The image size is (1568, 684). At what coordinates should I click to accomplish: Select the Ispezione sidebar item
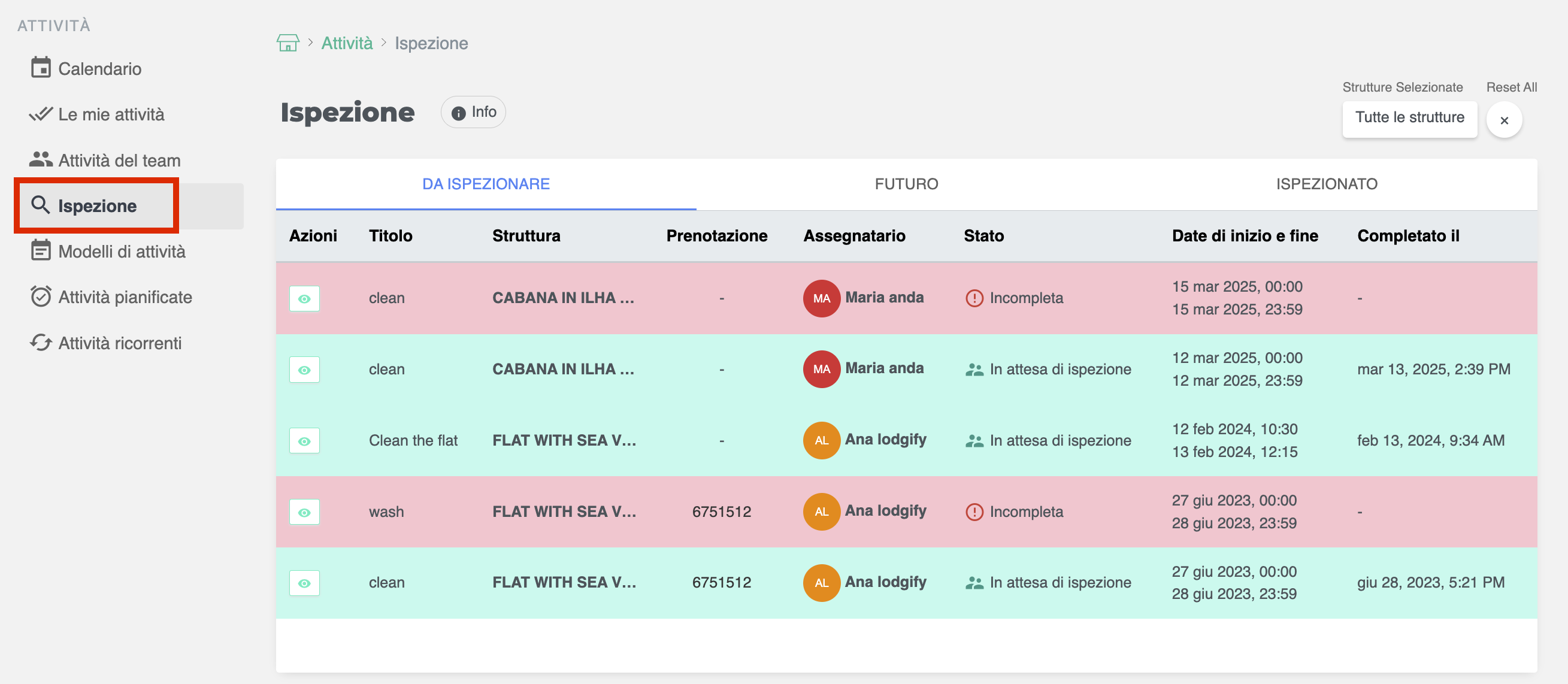click(x=98, y=205)
